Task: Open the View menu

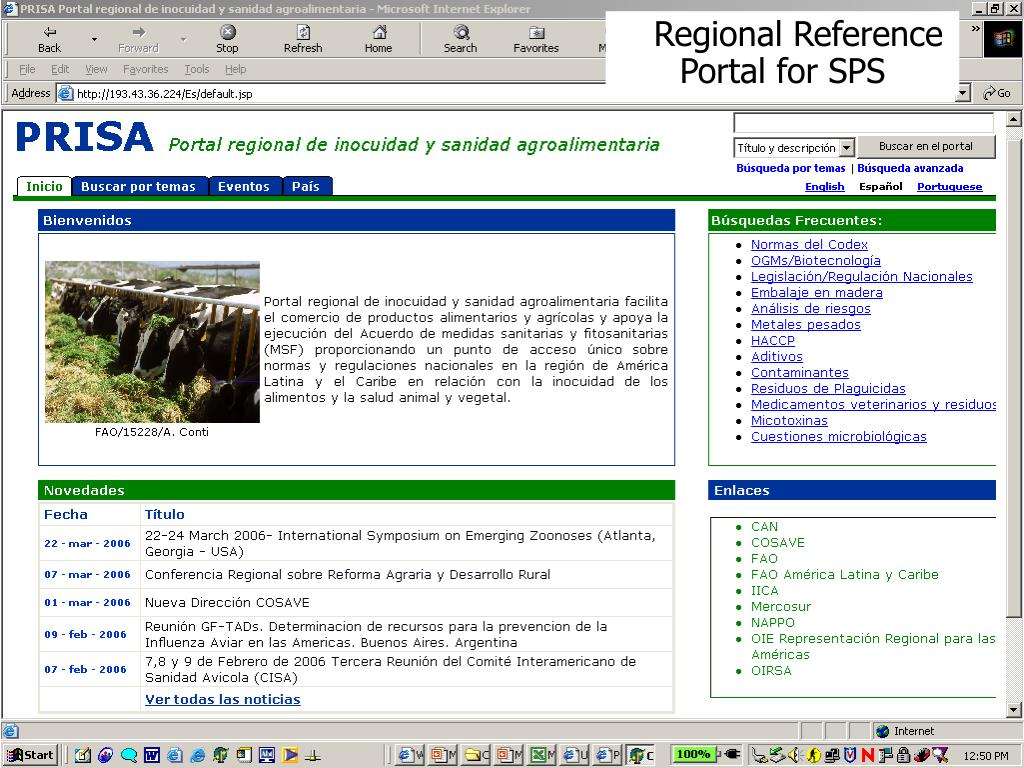Action: 96,69
